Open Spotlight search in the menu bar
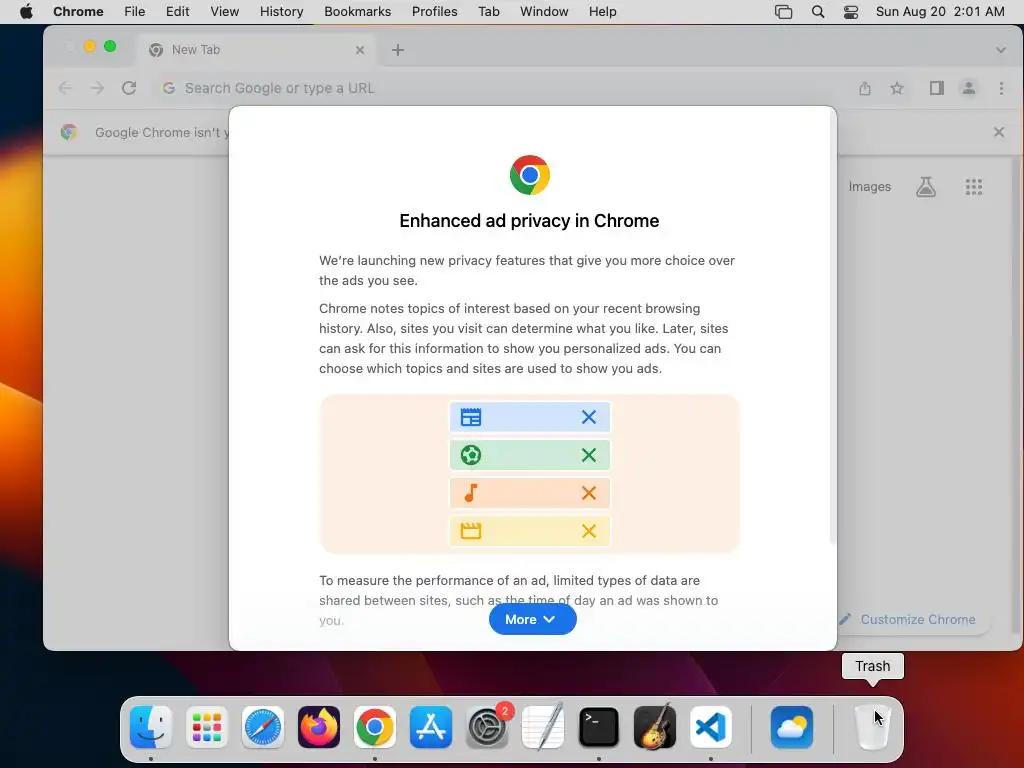The image size is (1024, 768). 818,11
